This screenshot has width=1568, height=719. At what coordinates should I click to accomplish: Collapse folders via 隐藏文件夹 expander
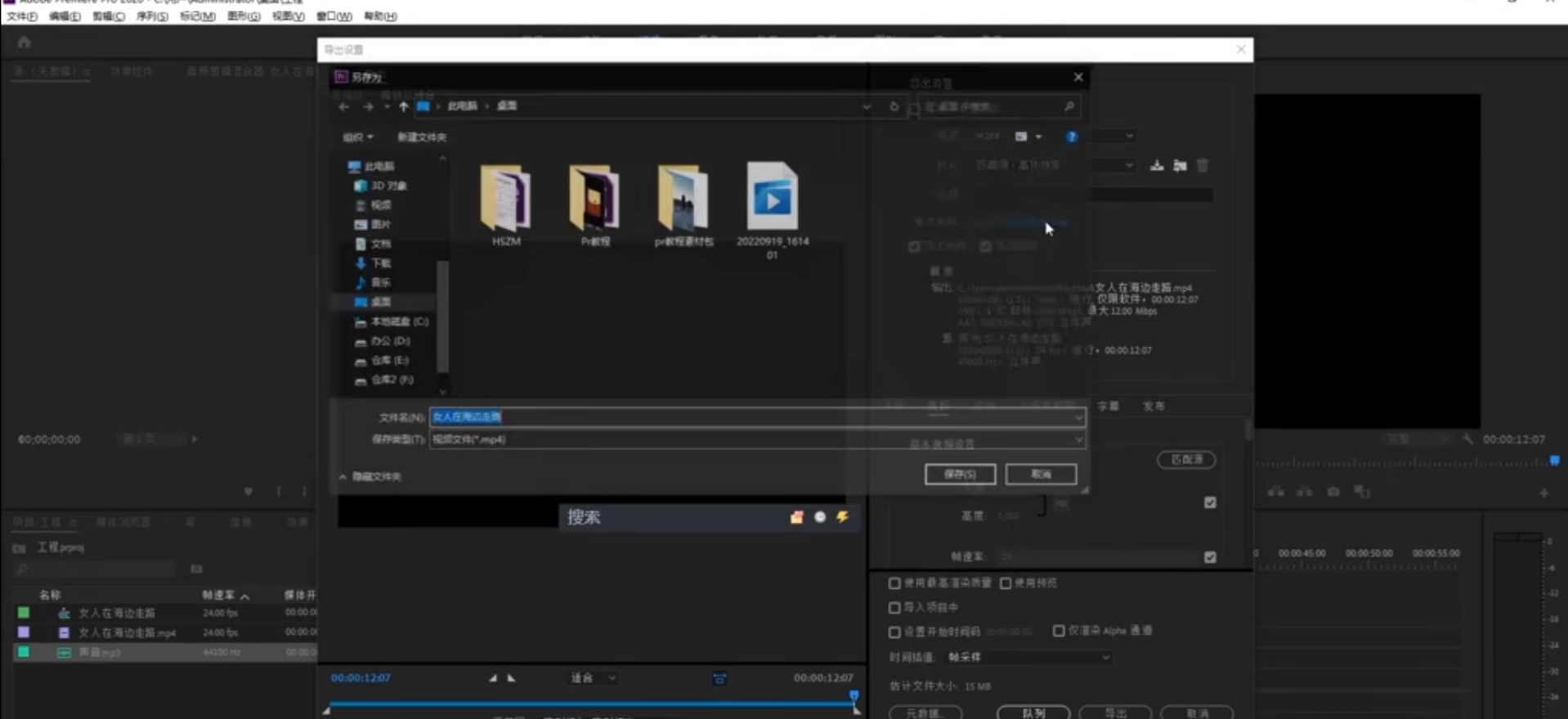[370, 476]
